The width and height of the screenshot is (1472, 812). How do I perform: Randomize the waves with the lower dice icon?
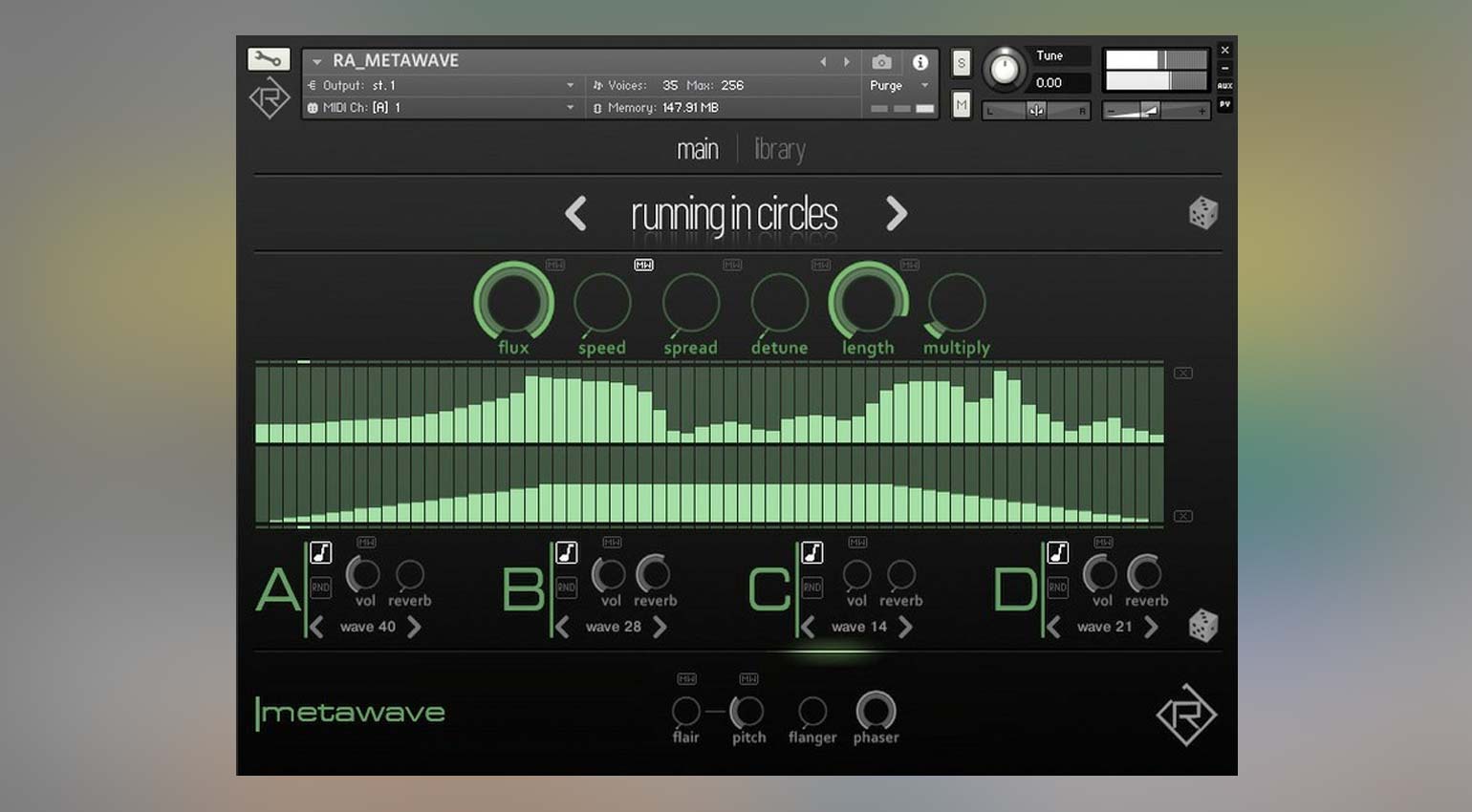1202,627
